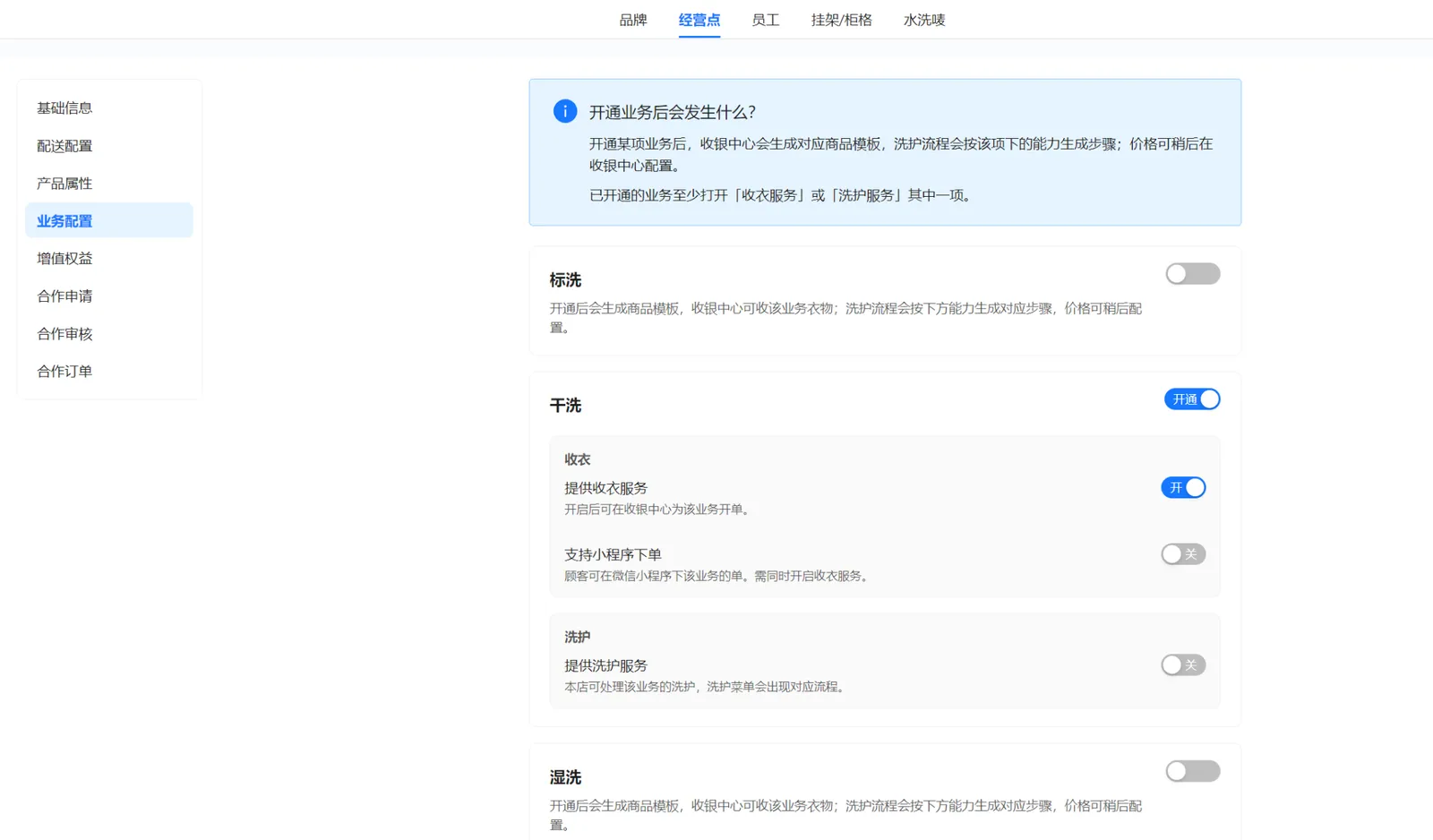This screenshot has height=840, width=1433.
Task: Enable the 湿洗 business switch
Action: tap(1192, 771)
